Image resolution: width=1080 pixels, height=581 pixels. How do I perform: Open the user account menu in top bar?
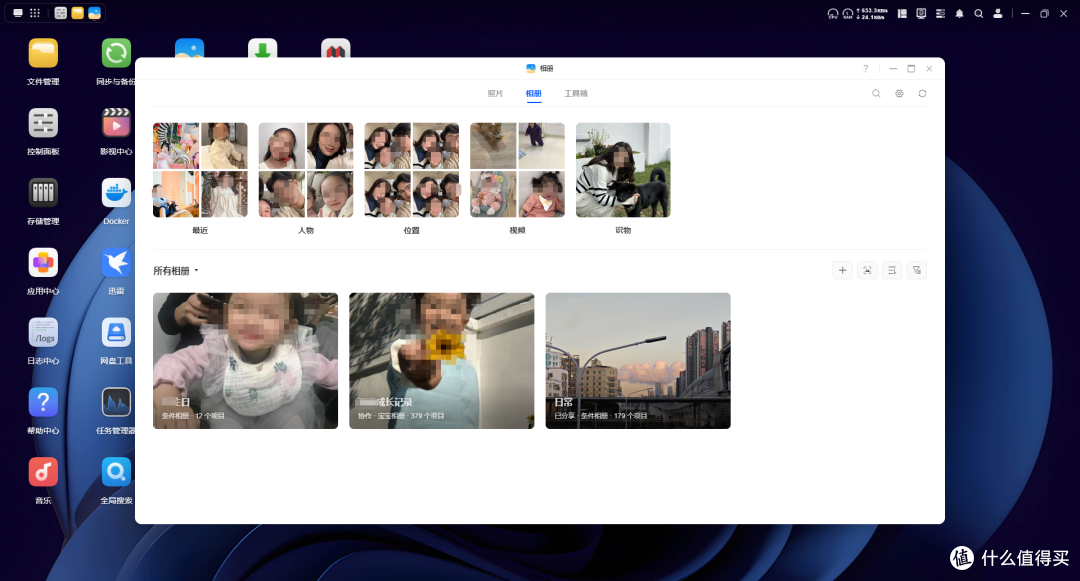[997, 14]
